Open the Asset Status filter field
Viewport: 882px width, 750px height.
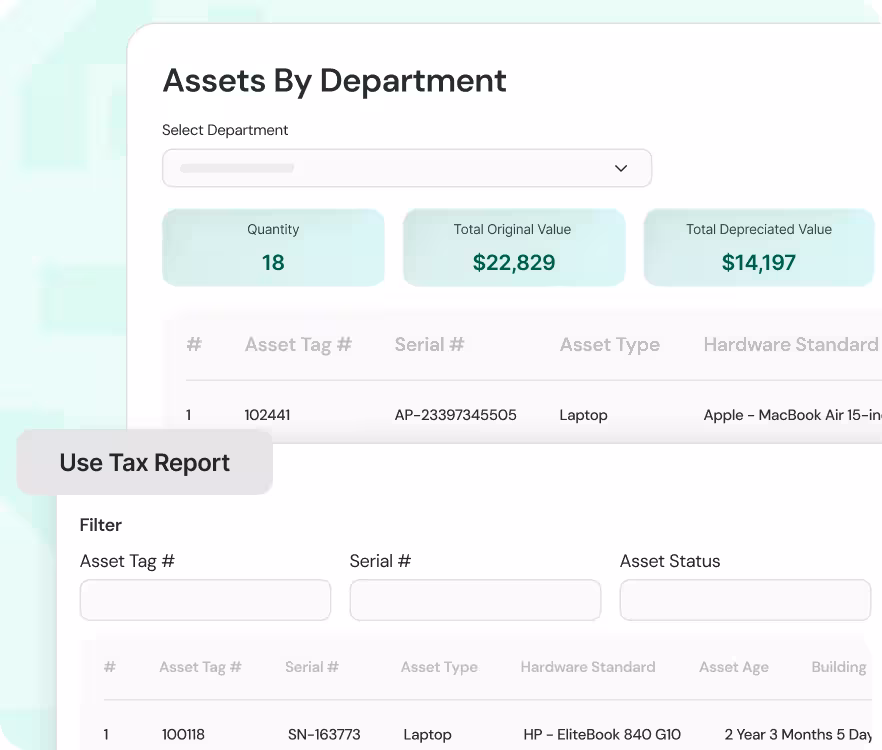pyautogui.click(x=745, y=600)
